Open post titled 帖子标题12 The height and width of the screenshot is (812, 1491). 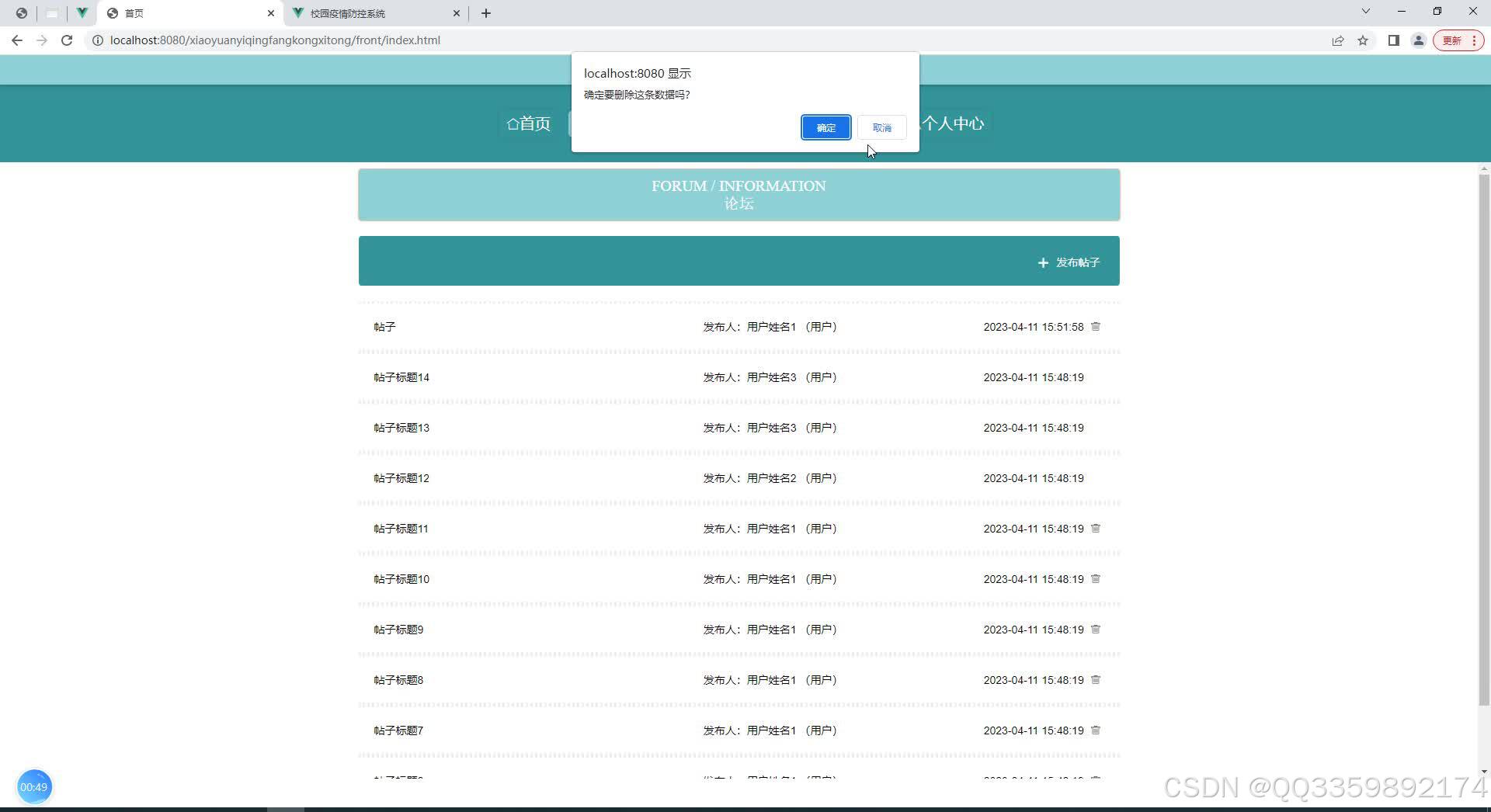pyautogui.click(x=401, y=478)
